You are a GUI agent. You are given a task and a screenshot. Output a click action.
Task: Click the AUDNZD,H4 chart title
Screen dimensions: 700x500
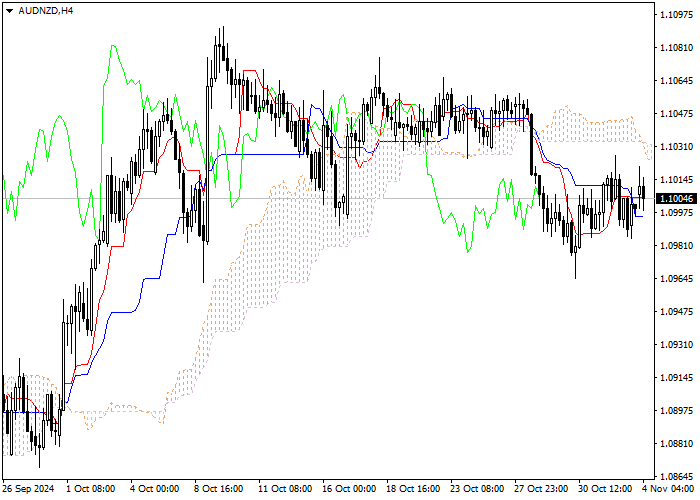point(46,11)
